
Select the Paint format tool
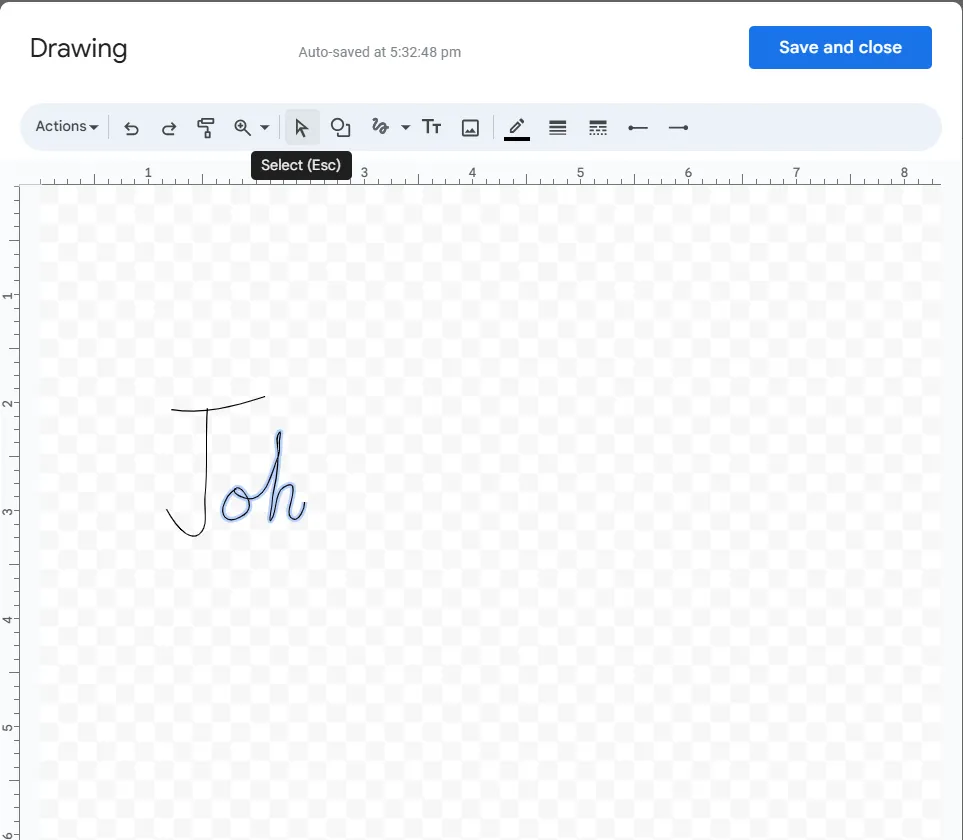(205, 128)
